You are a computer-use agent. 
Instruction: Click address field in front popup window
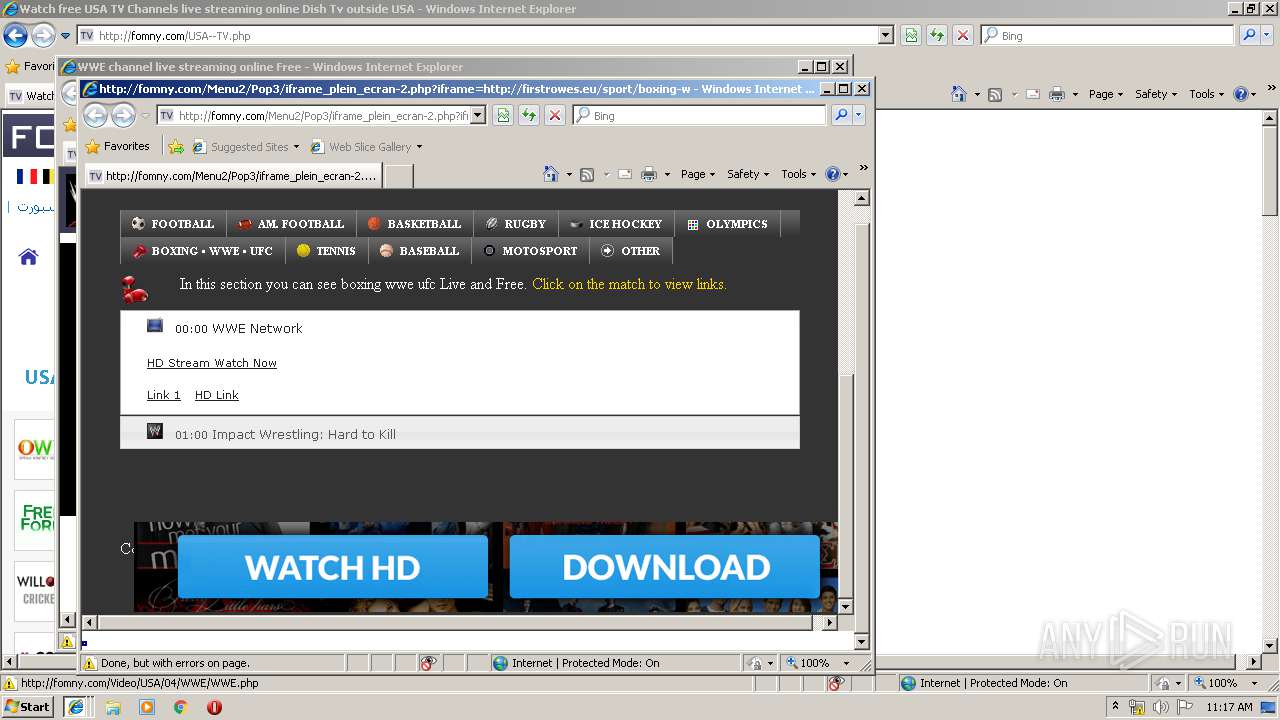313,115
